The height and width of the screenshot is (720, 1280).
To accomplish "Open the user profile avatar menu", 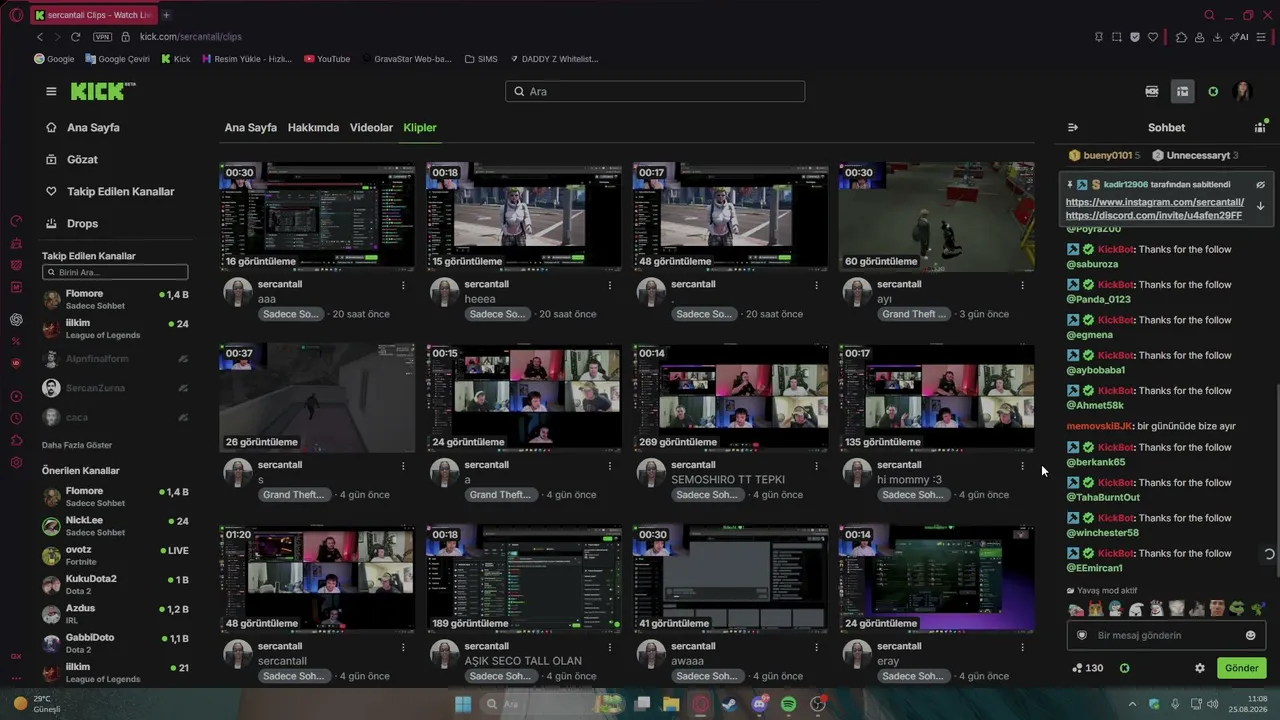I will [1243, 91].
